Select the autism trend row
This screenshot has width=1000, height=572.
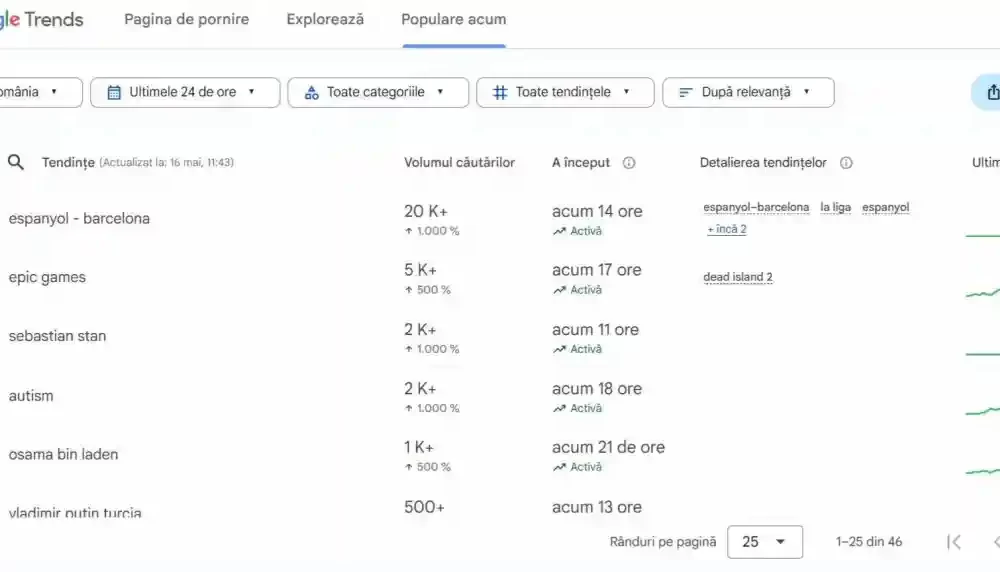pyautogui.click(x=500, y=395)
